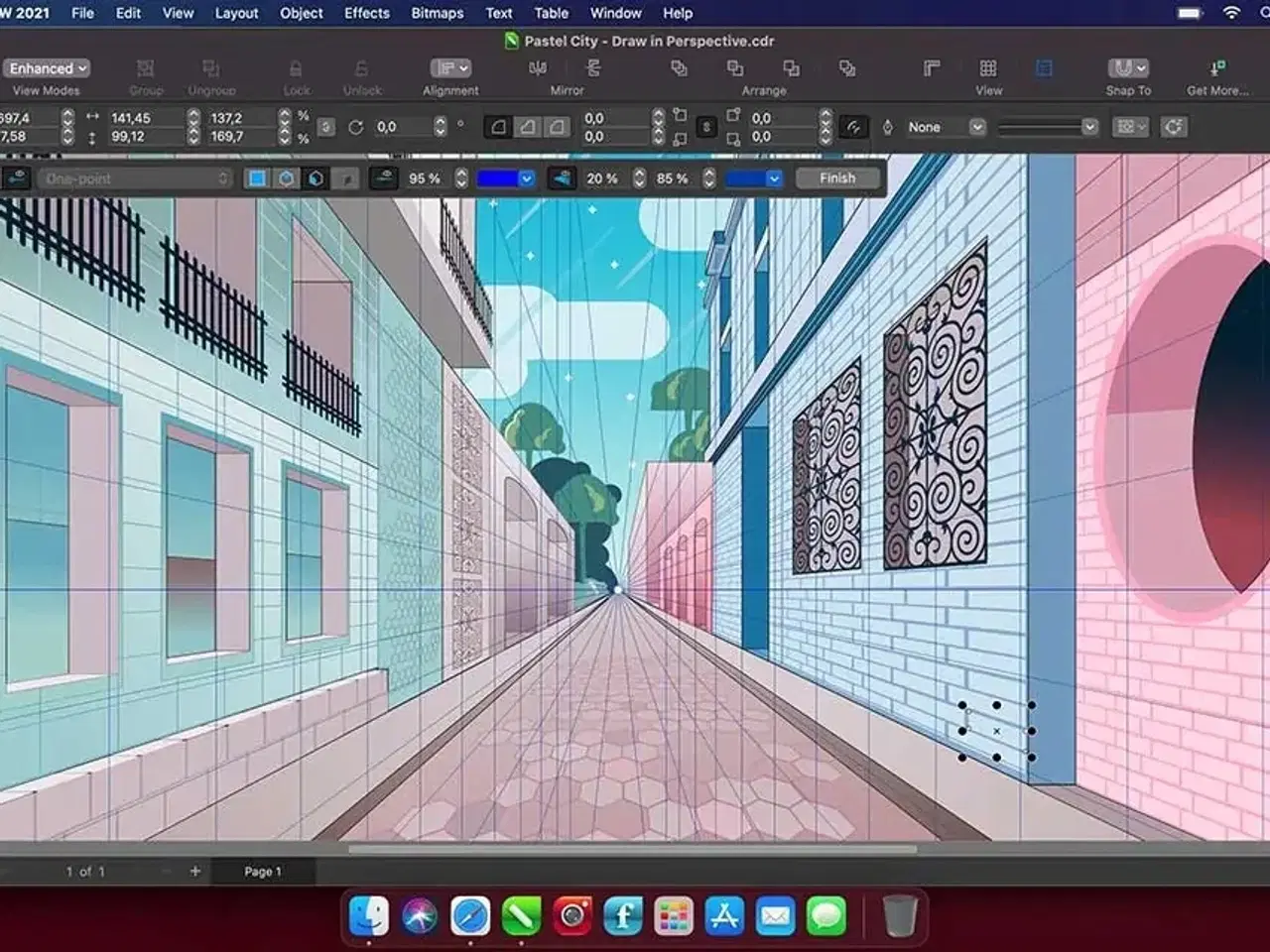1270x952 pixels.
Task: Click the mirror horizontally icon
Action: click(x=538, y=68)
